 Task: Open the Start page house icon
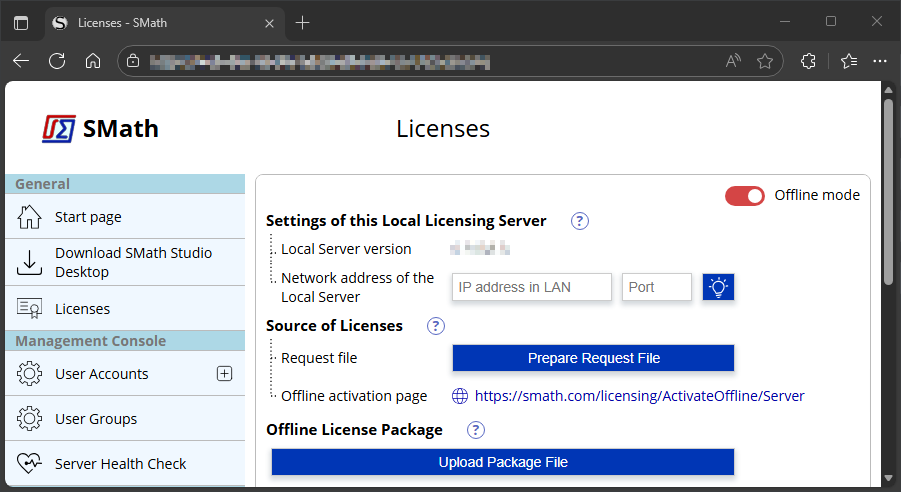[x=29, y=217]
